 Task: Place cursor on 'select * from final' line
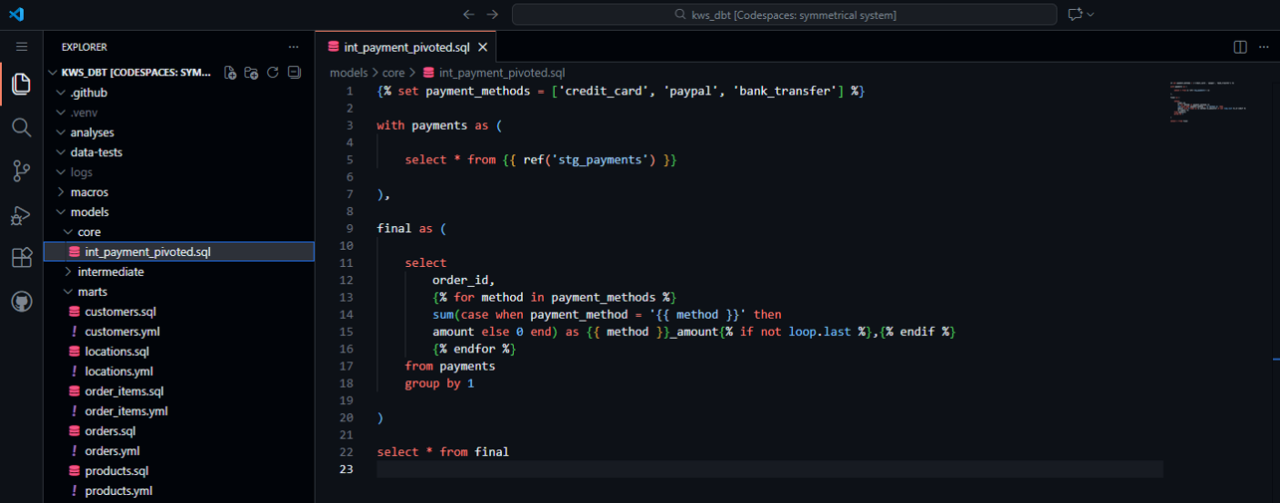tap(443, 452)
